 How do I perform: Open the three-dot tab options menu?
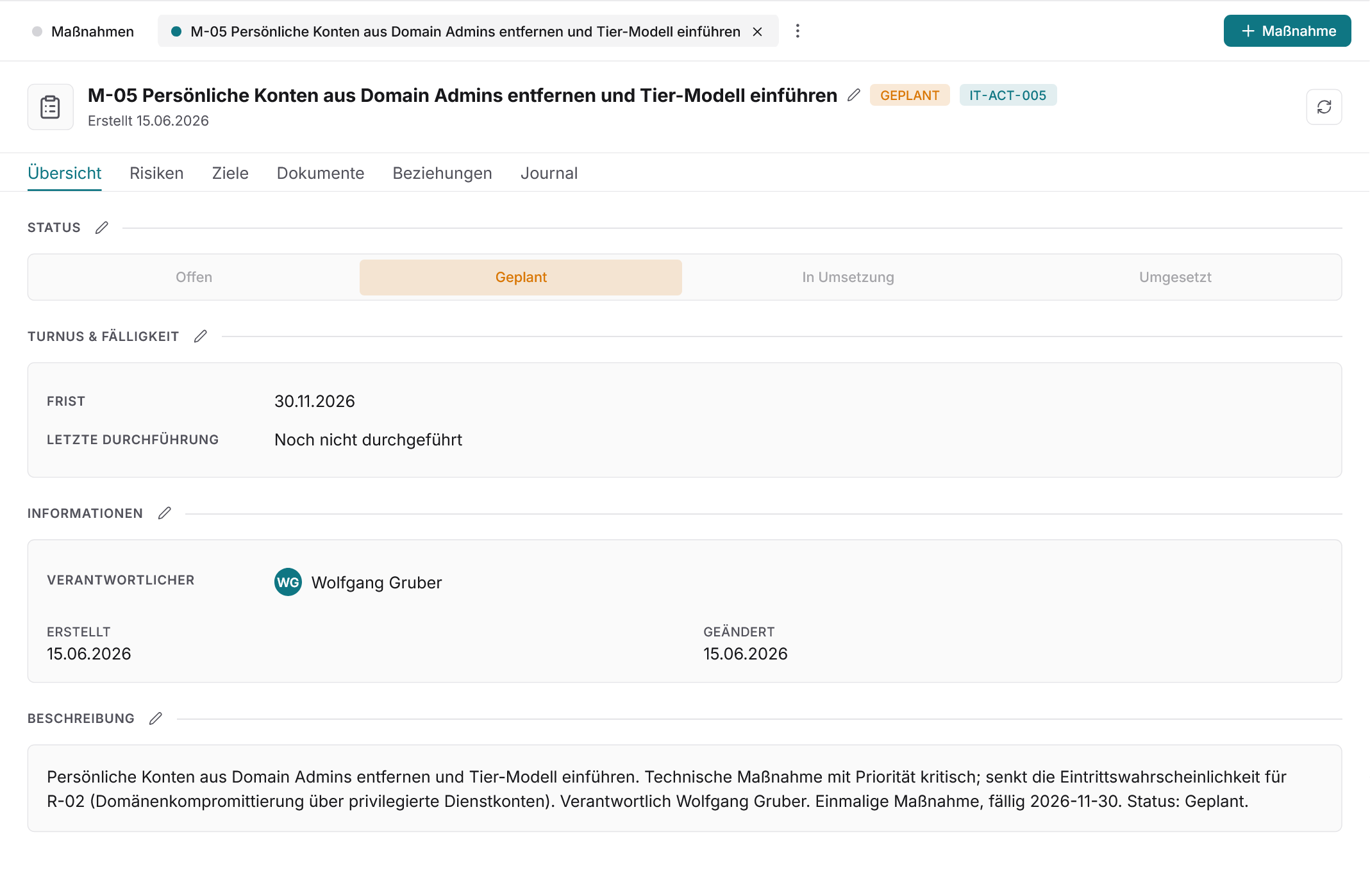[x=798, y=31]
